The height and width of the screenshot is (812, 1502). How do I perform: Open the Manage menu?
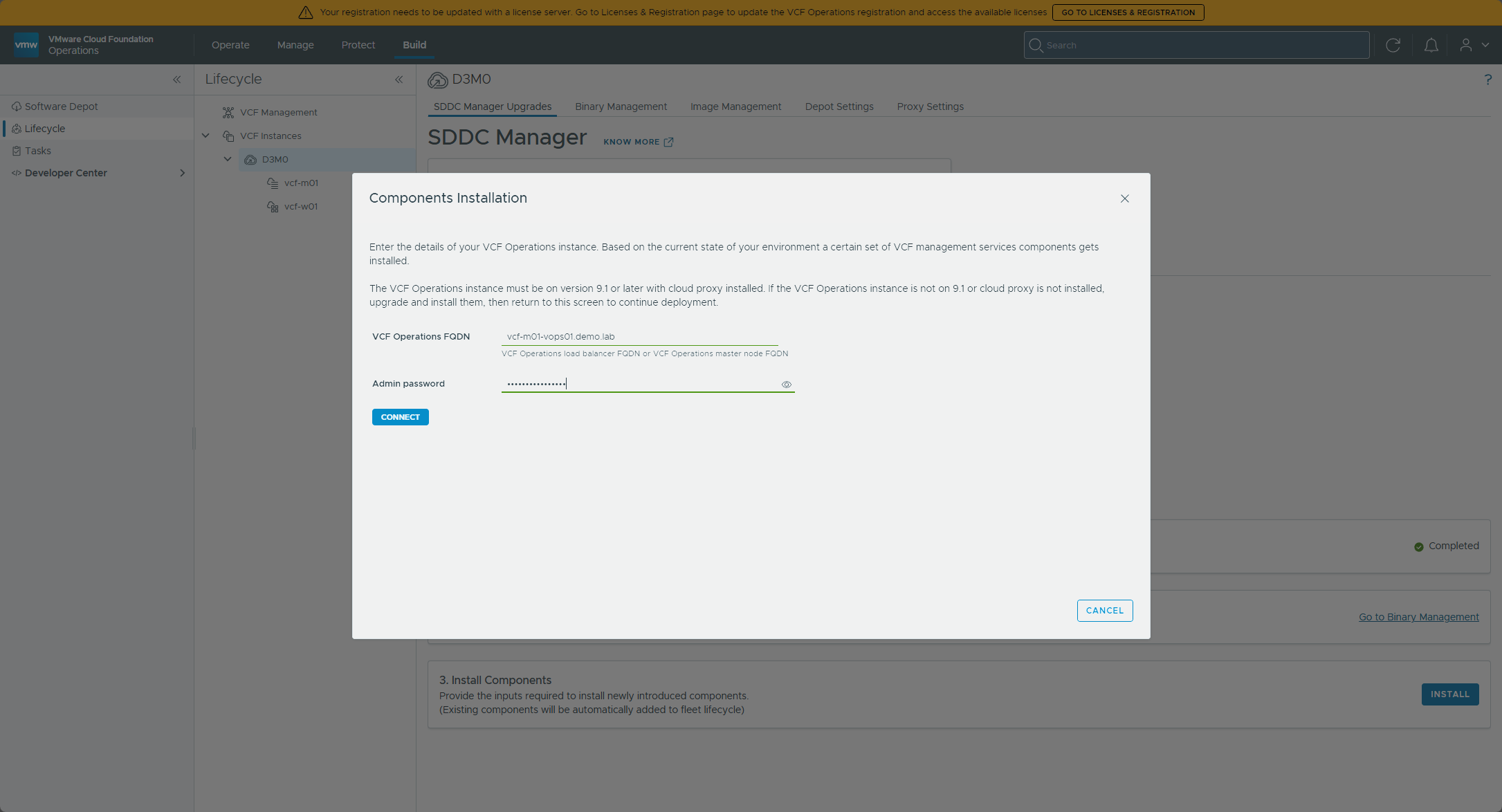[x=295, y=45]
